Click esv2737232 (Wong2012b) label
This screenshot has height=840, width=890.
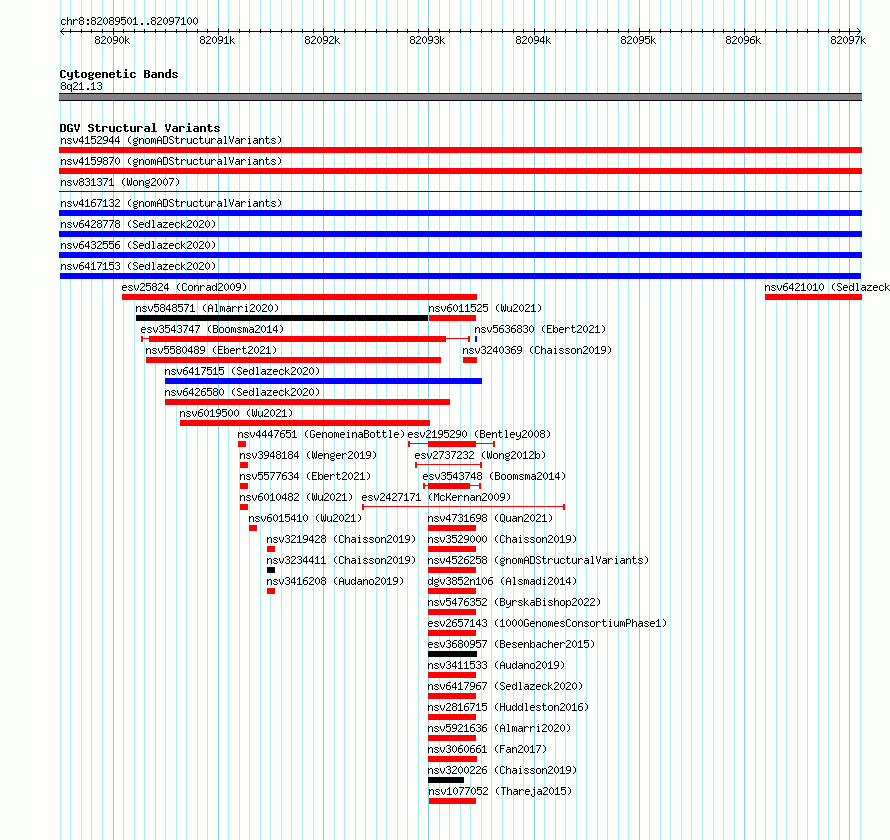(480, 455)
